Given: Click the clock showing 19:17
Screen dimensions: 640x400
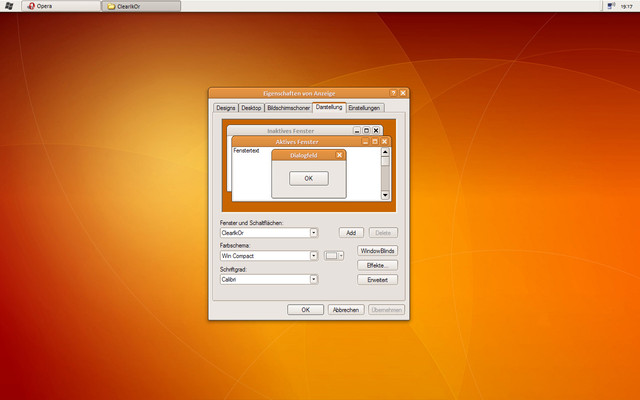Looking at the screenshot, I should click(x=626, y=6).
